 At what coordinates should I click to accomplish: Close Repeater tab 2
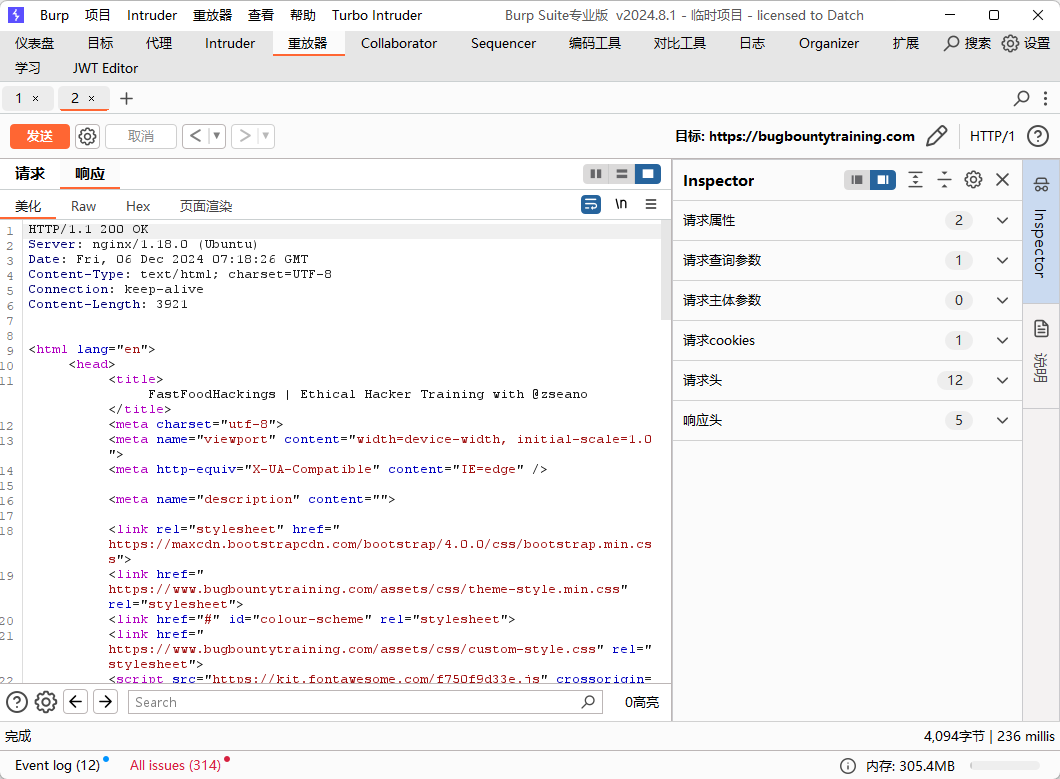tap(91, 99)
